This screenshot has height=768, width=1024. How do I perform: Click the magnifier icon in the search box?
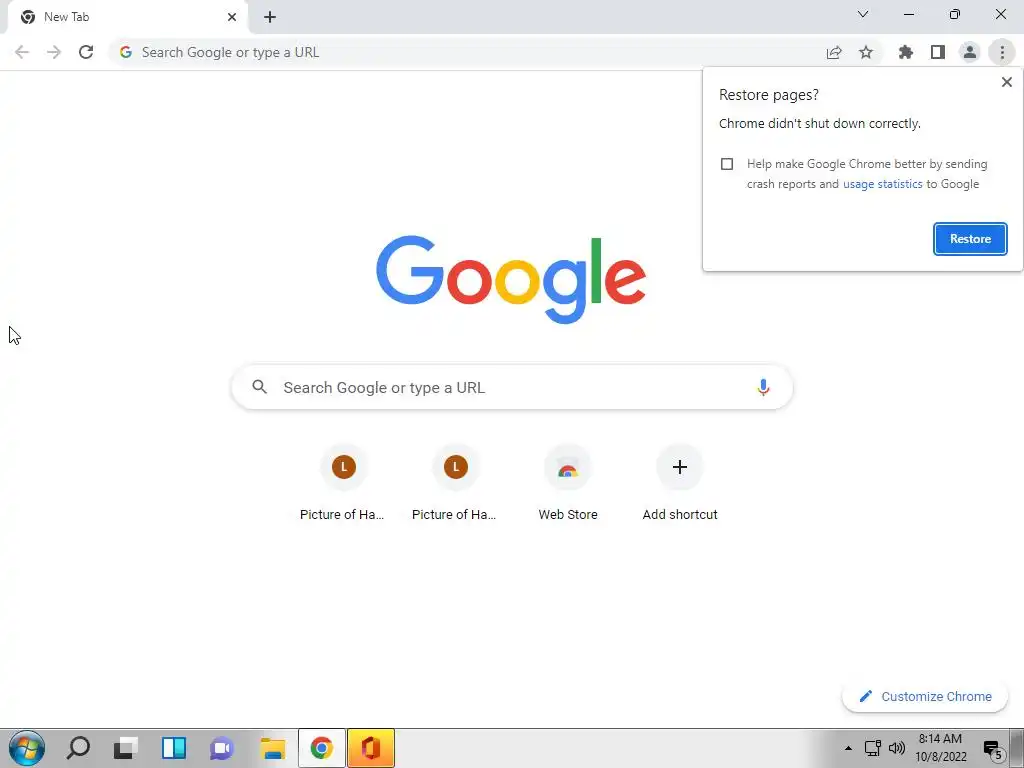[260, 387]
